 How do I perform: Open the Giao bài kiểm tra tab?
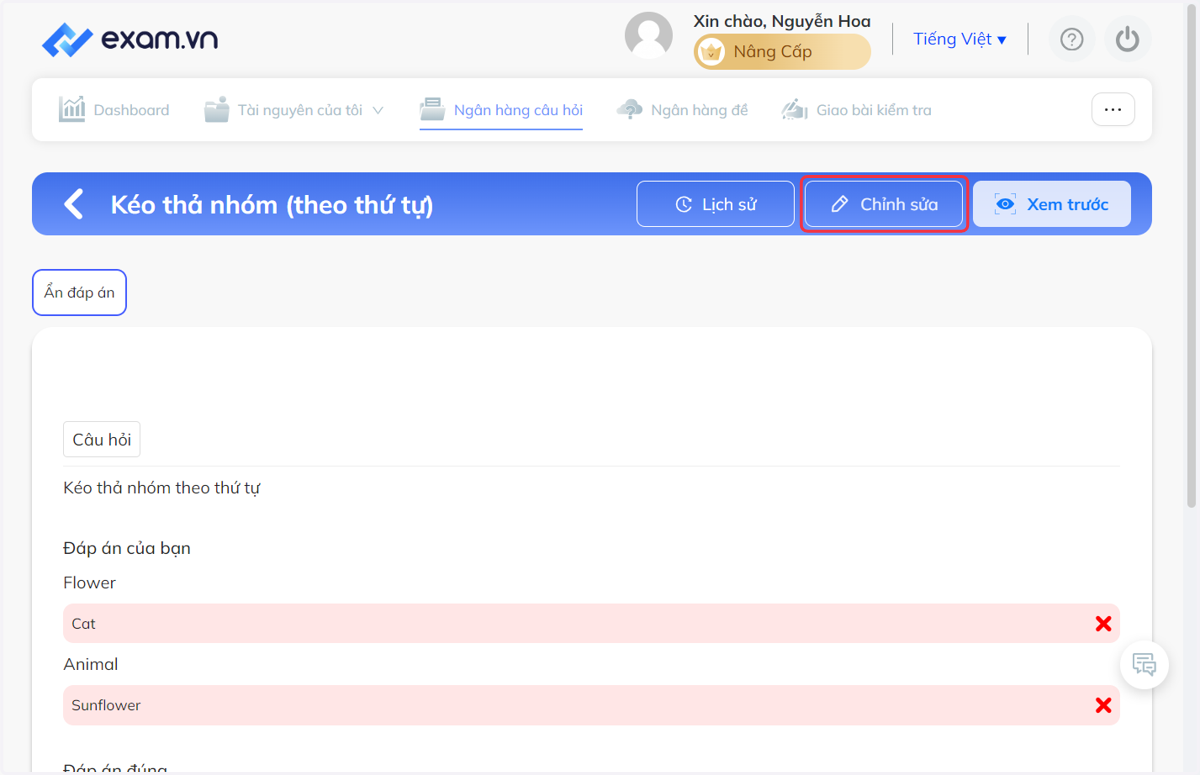click(856, 110)
